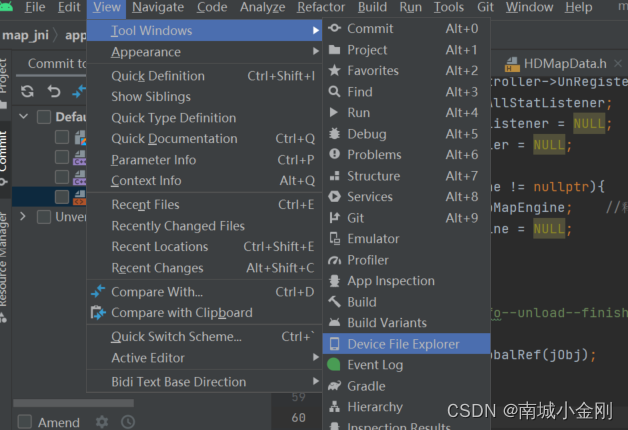
Task: Collapse the Default changelist node
Action: 23,117
